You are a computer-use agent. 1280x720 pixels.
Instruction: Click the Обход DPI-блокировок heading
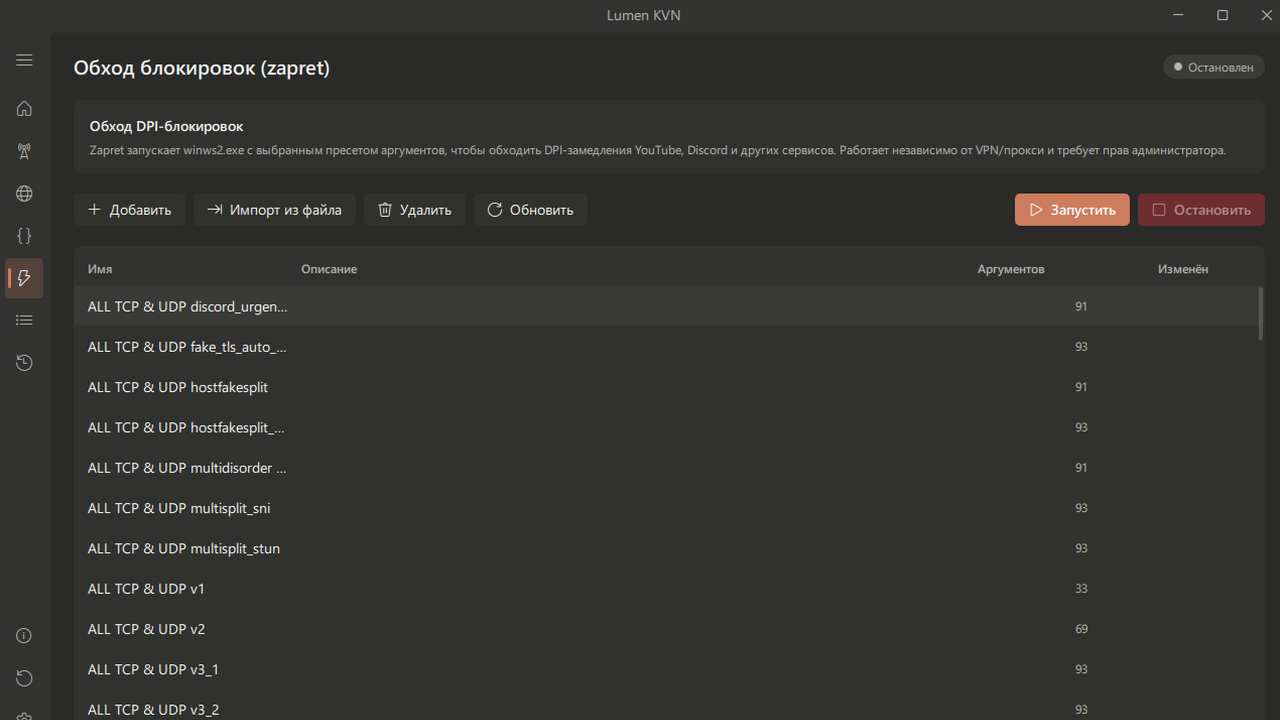(x=167, y=127)
